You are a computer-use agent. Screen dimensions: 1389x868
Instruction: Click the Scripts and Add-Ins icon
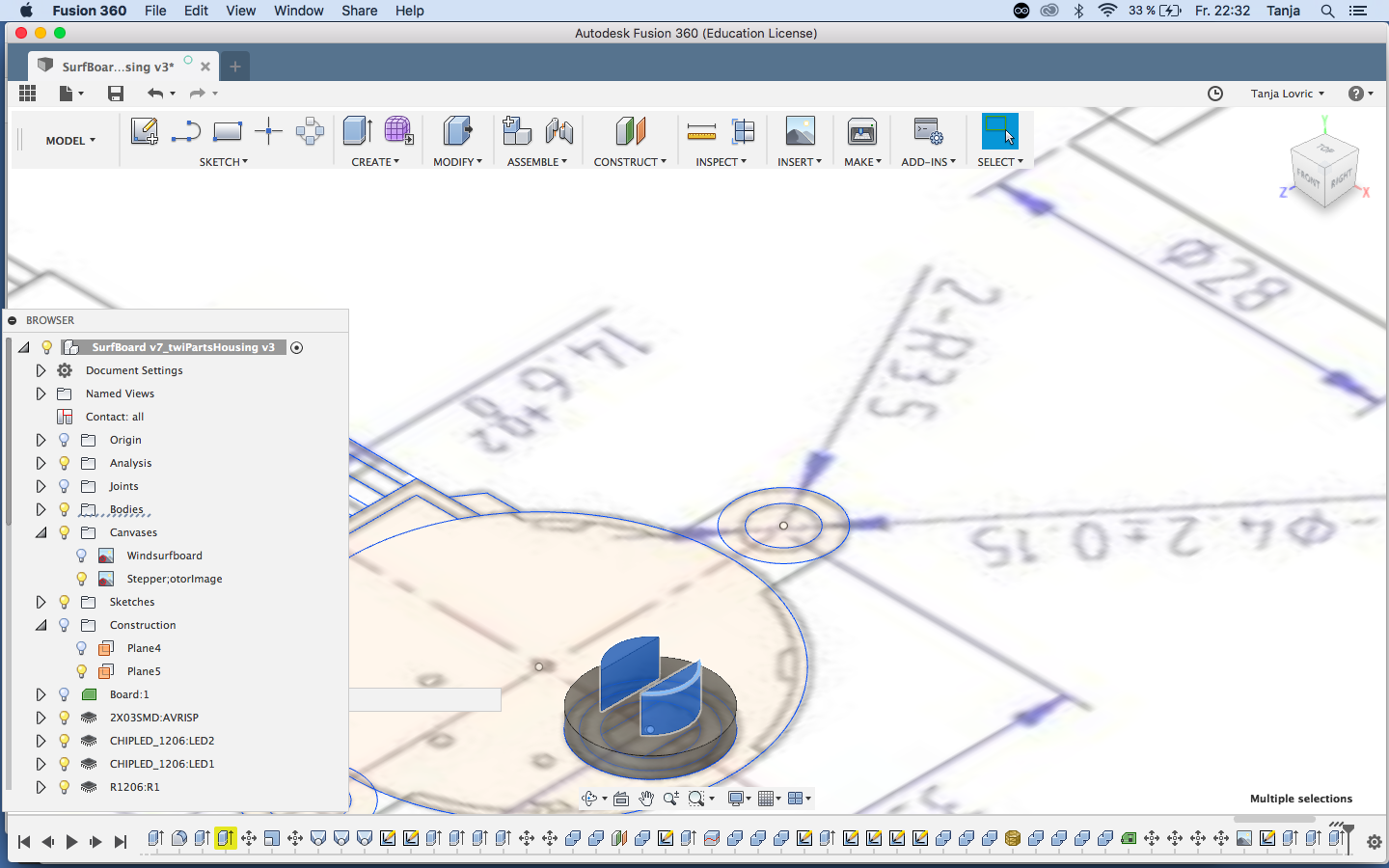[928, 131]
